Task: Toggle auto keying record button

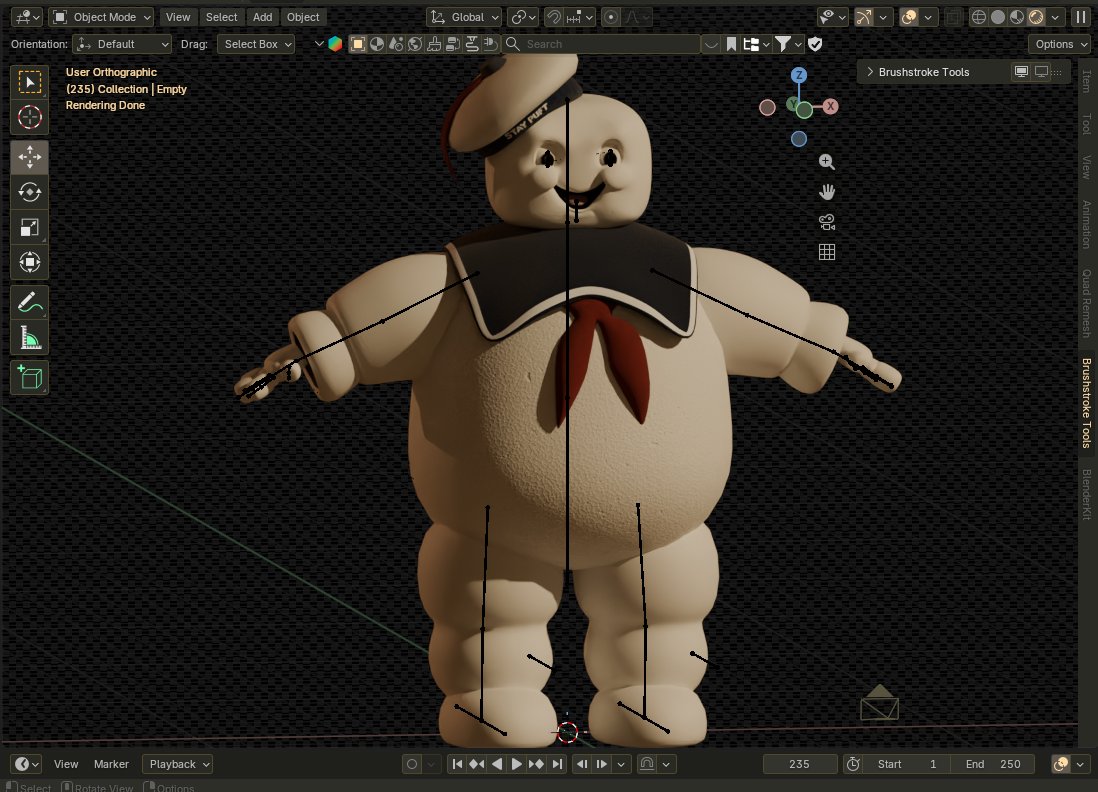Action: pos(412,764)
